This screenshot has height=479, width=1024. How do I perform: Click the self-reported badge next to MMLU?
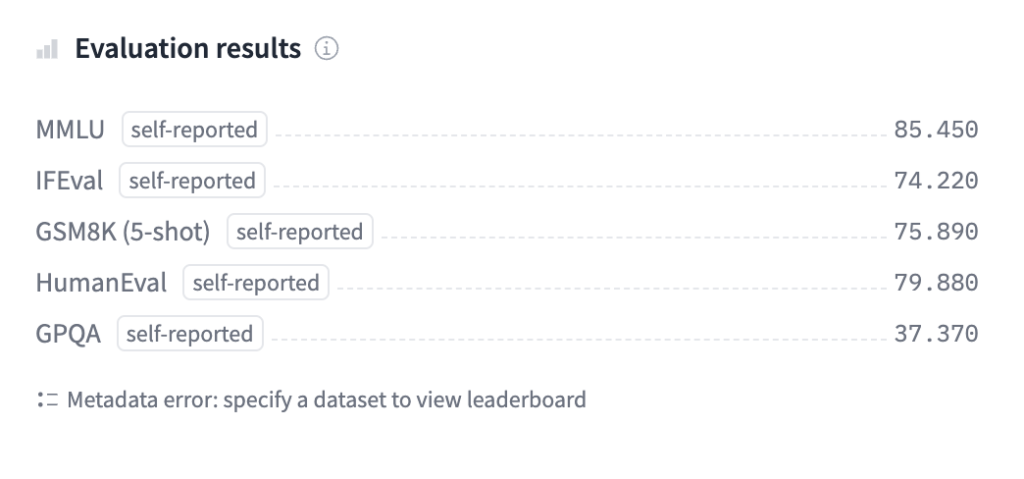point(195,130)
